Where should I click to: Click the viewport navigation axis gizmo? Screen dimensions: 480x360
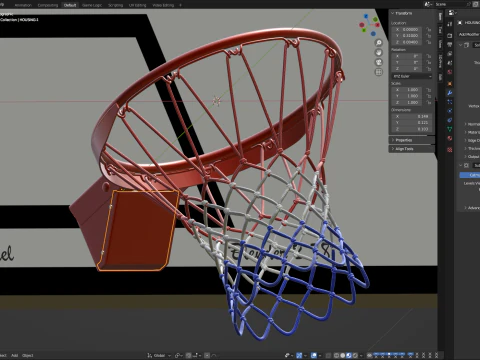tap(369, 24)
